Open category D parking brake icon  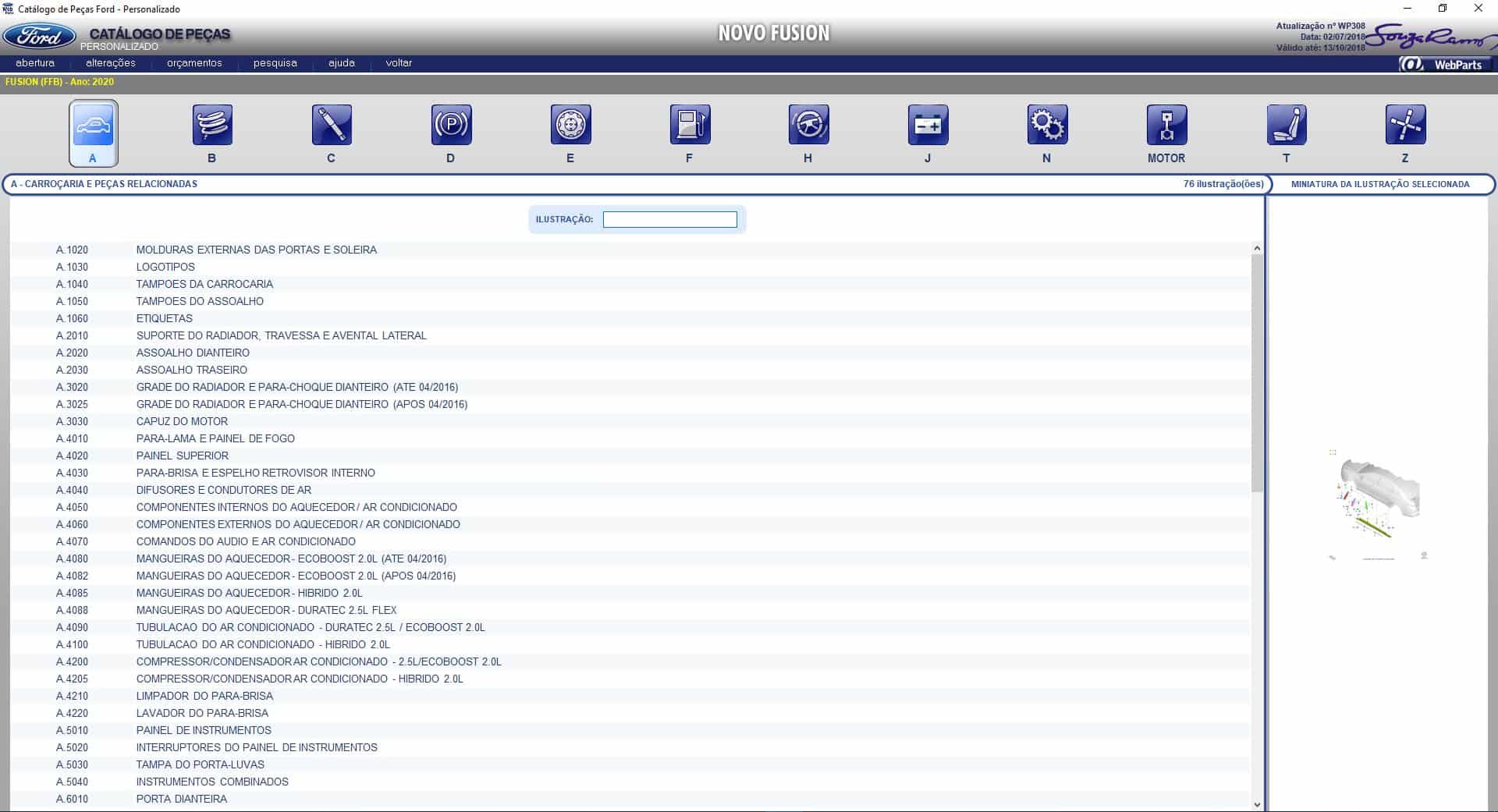[451, 125]
